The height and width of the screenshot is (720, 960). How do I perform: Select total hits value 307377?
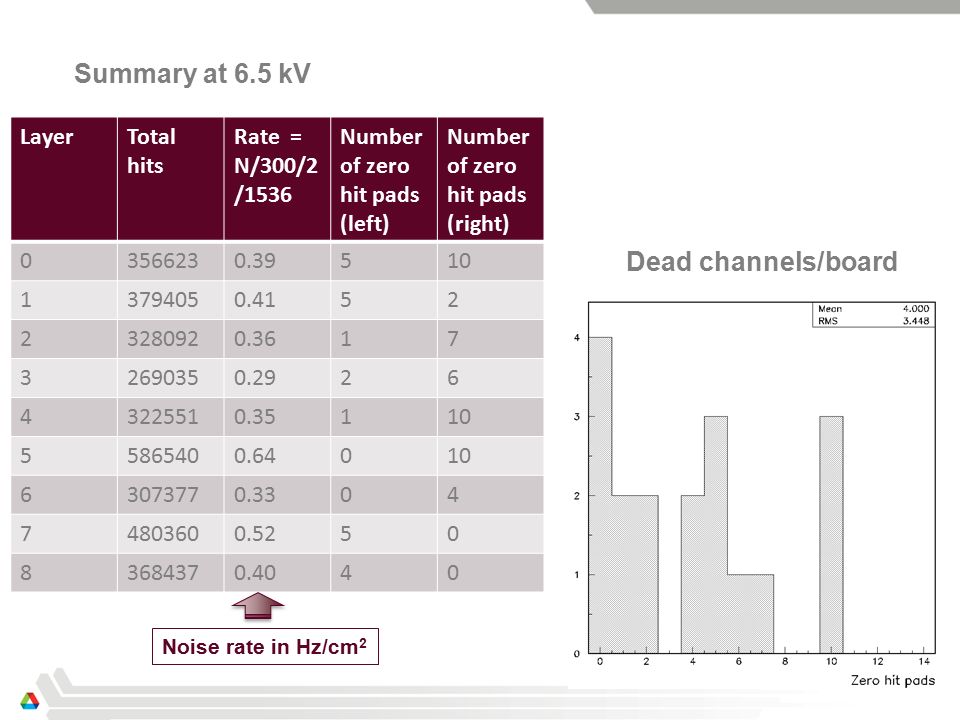coord(162,495)
